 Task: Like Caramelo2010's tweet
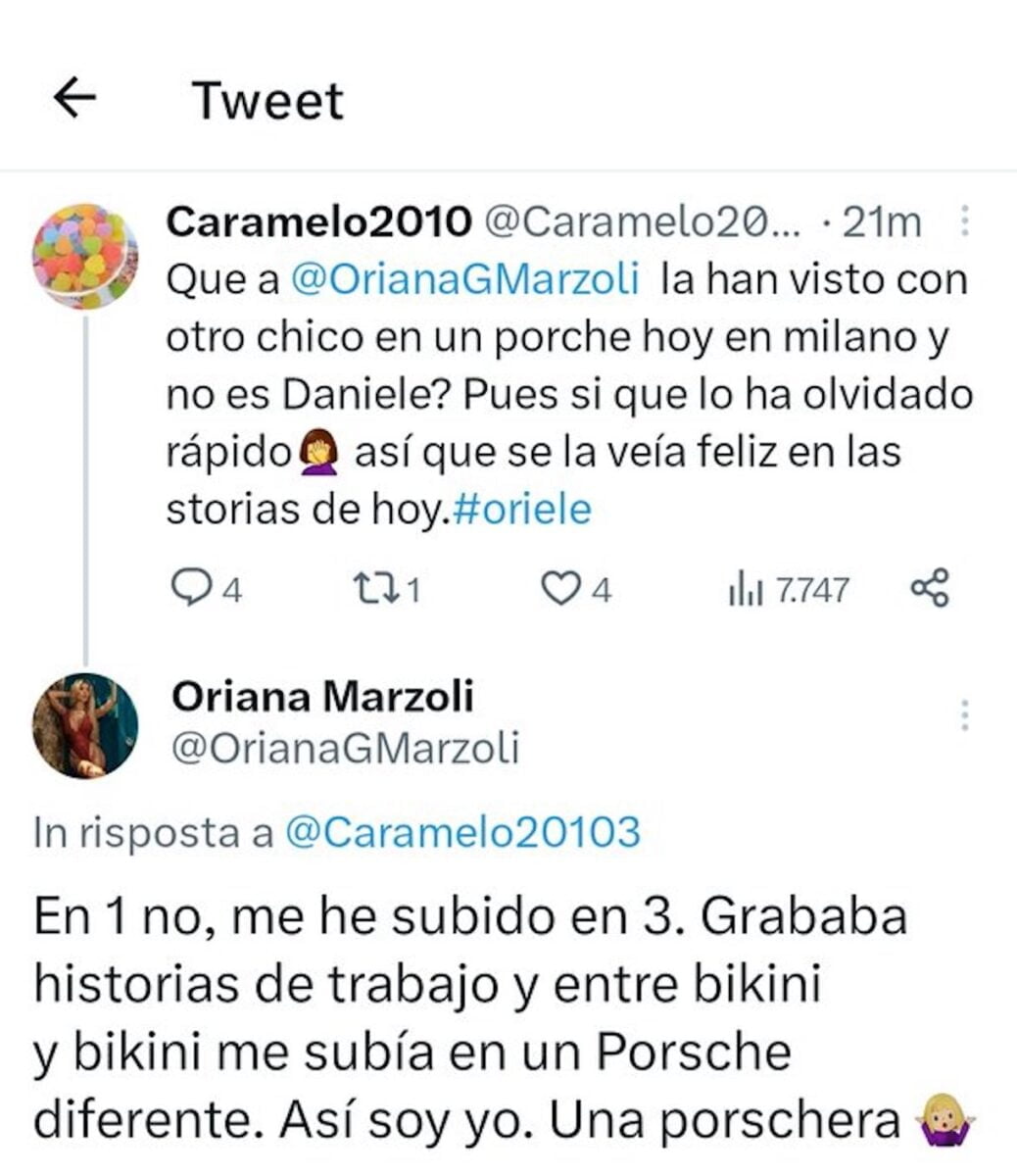(x=560, y=588)
